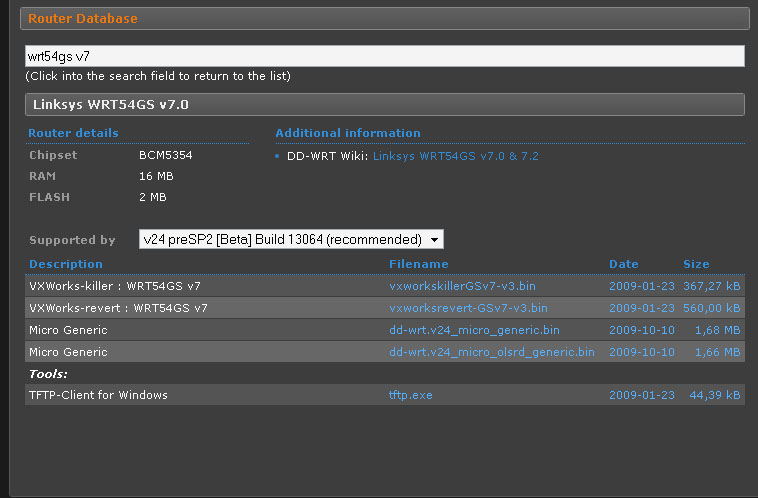Click the 1,68 MB size value
The height and width of the screenshot is (498, 758).
click(x=717, y=330)
